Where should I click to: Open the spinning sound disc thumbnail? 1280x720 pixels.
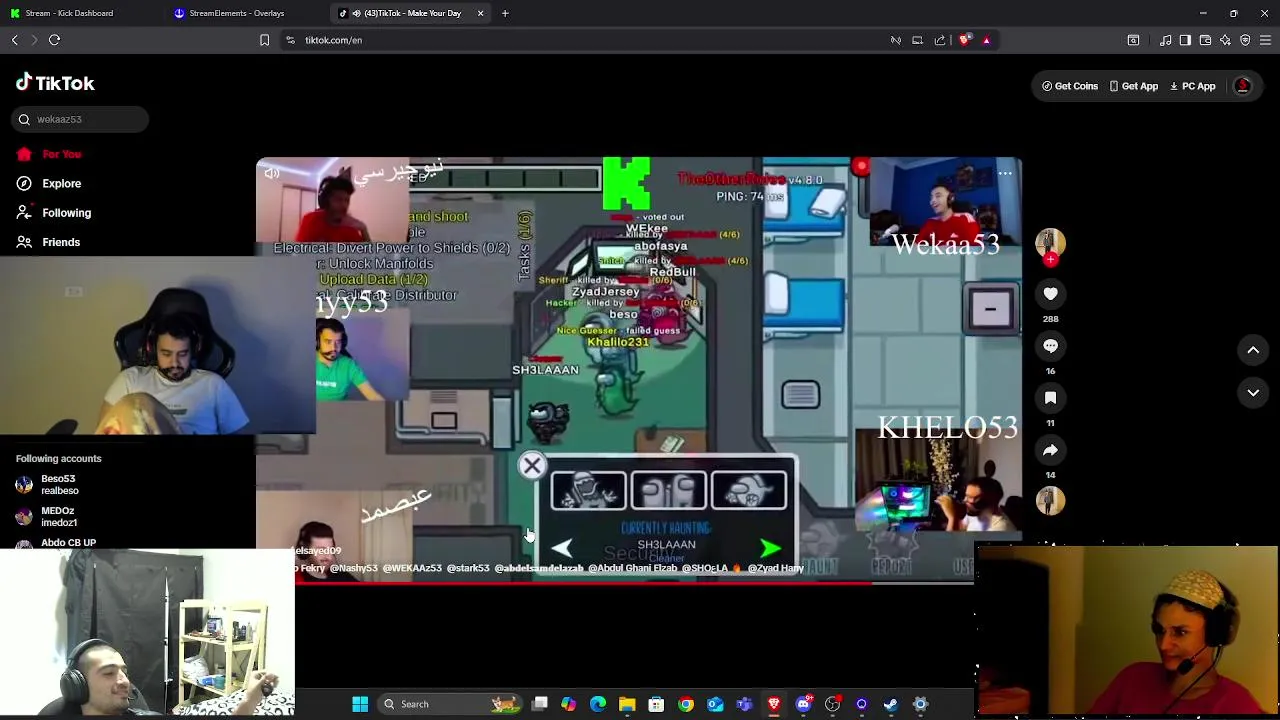click(x=1050, y=501)
